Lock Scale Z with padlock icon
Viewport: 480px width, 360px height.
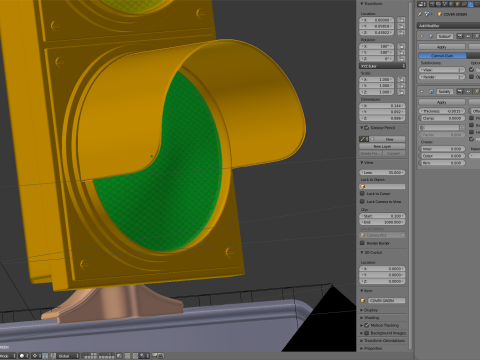click(401, 92)
